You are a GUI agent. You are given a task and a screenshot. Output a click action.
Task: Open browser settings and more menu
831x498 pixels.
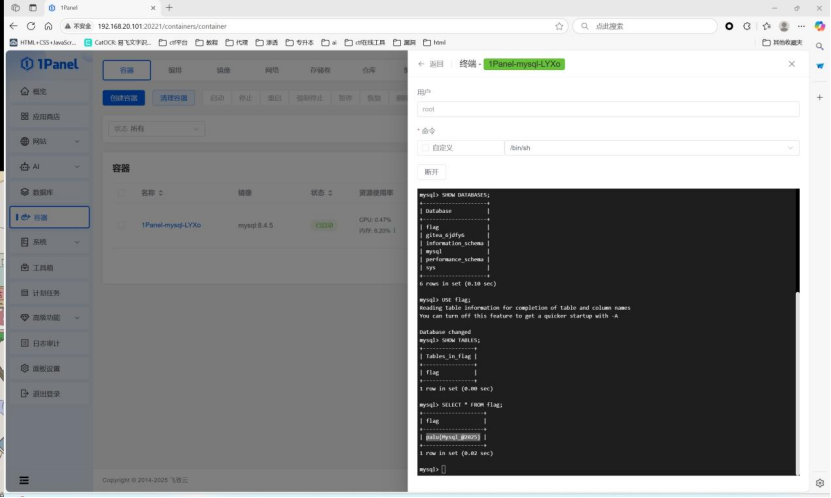click(801, 26)
